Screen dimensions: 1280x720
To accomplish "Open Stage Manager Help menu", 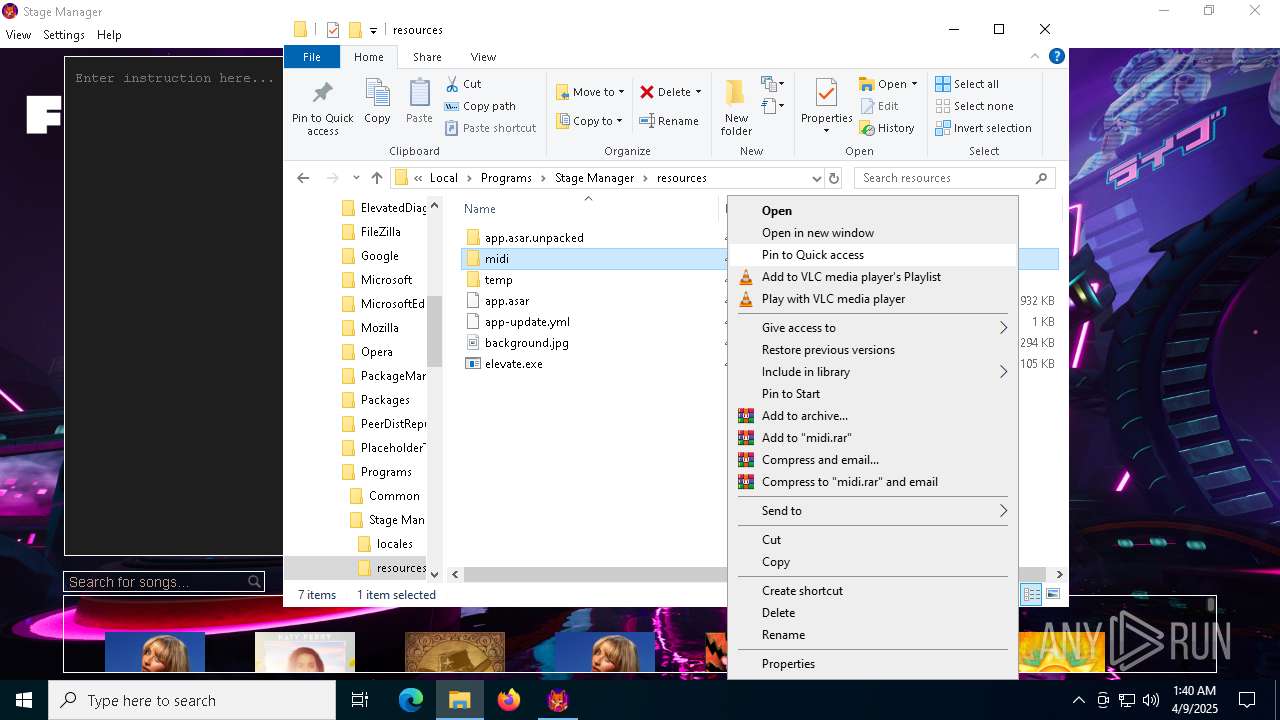I will tap(109, 34).
